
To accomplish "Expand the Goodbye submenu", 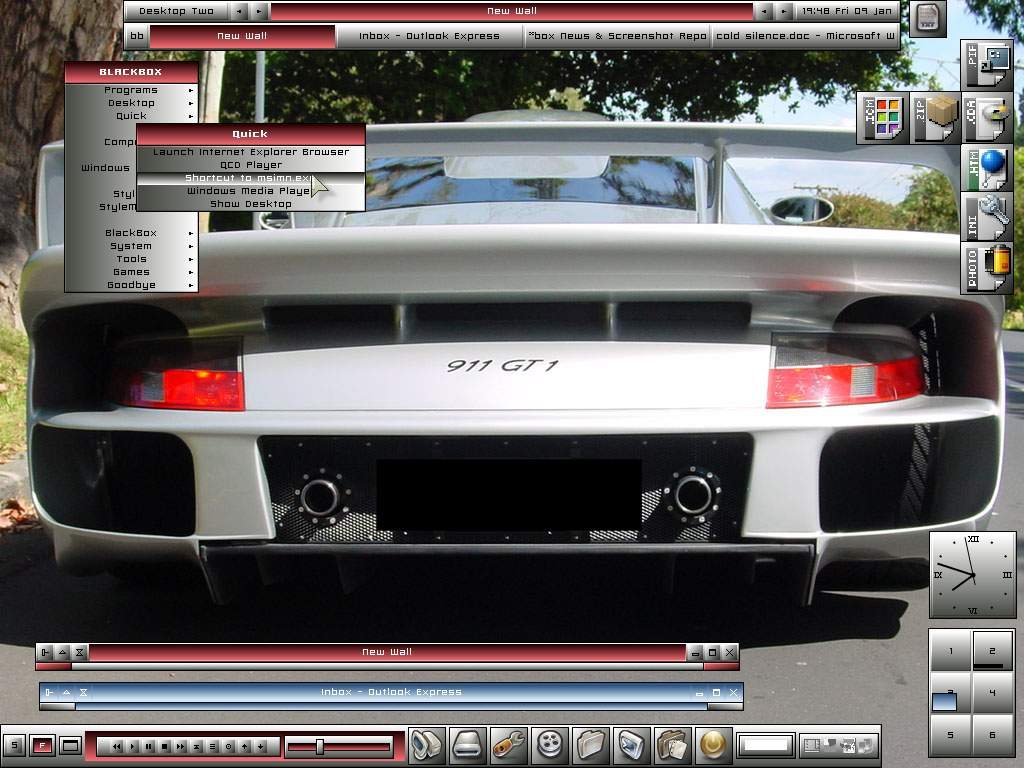I will (131, 285).
